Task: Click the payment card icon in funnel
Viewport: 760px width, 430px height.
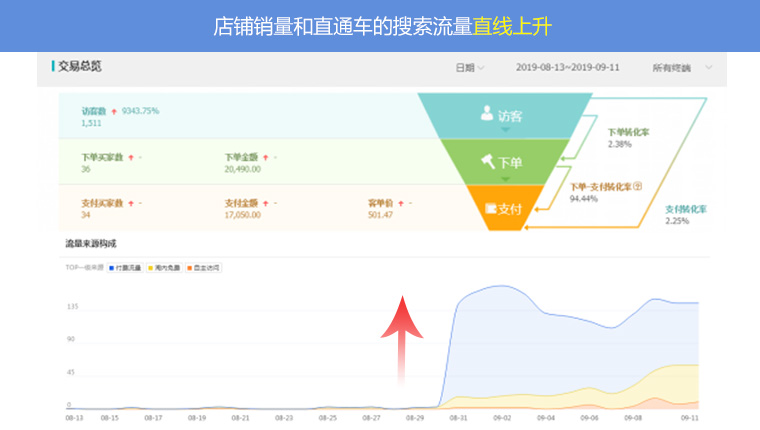Action: [491, 208]
